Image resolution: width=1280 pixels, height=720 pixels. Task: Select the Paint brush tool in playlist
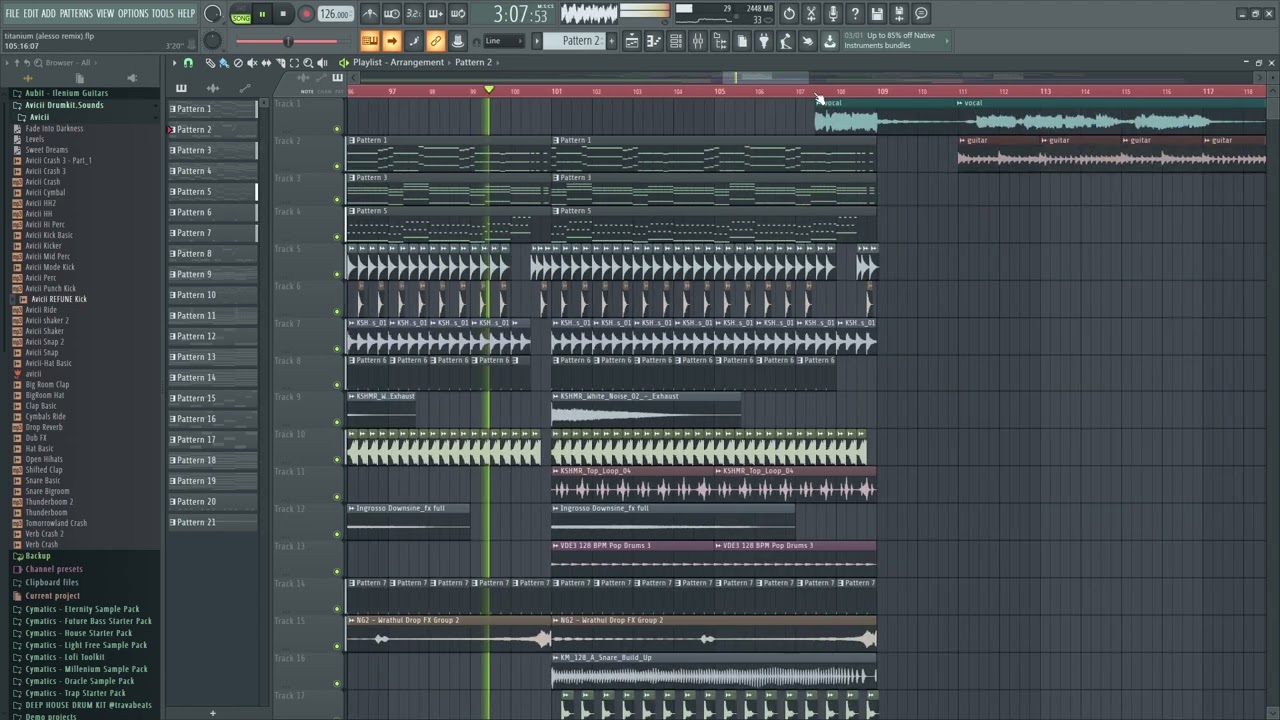click(x=224, y=63)
